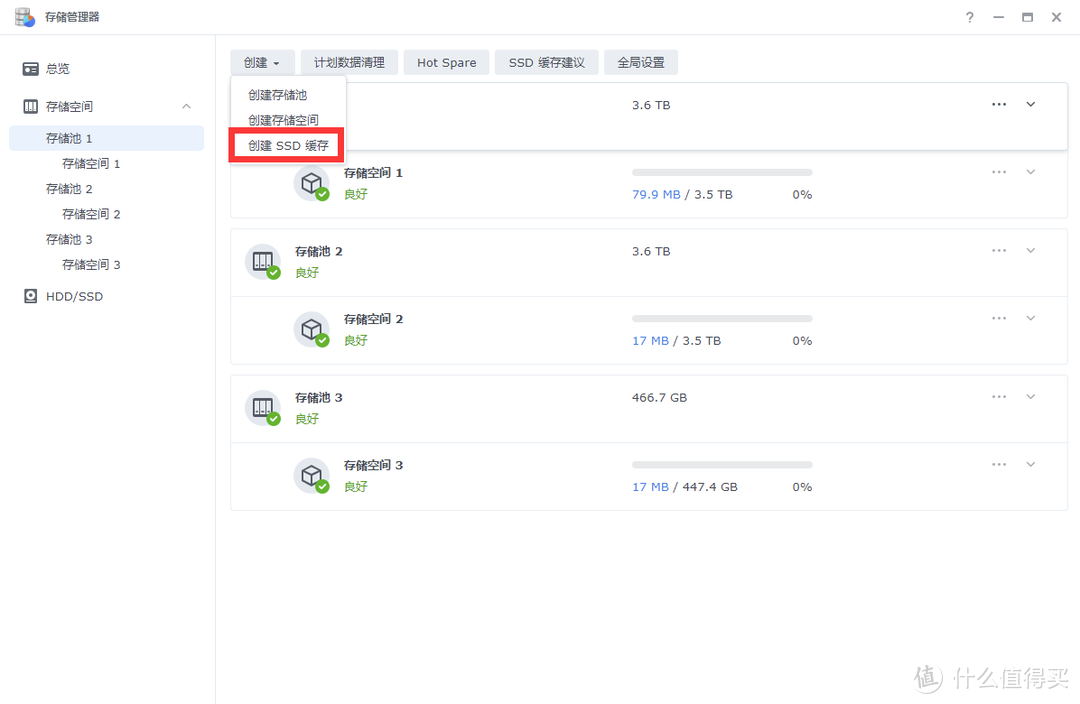Click the HDD/SSD disk icon in sidebar
1080x704 pixels.
(31, 297)
